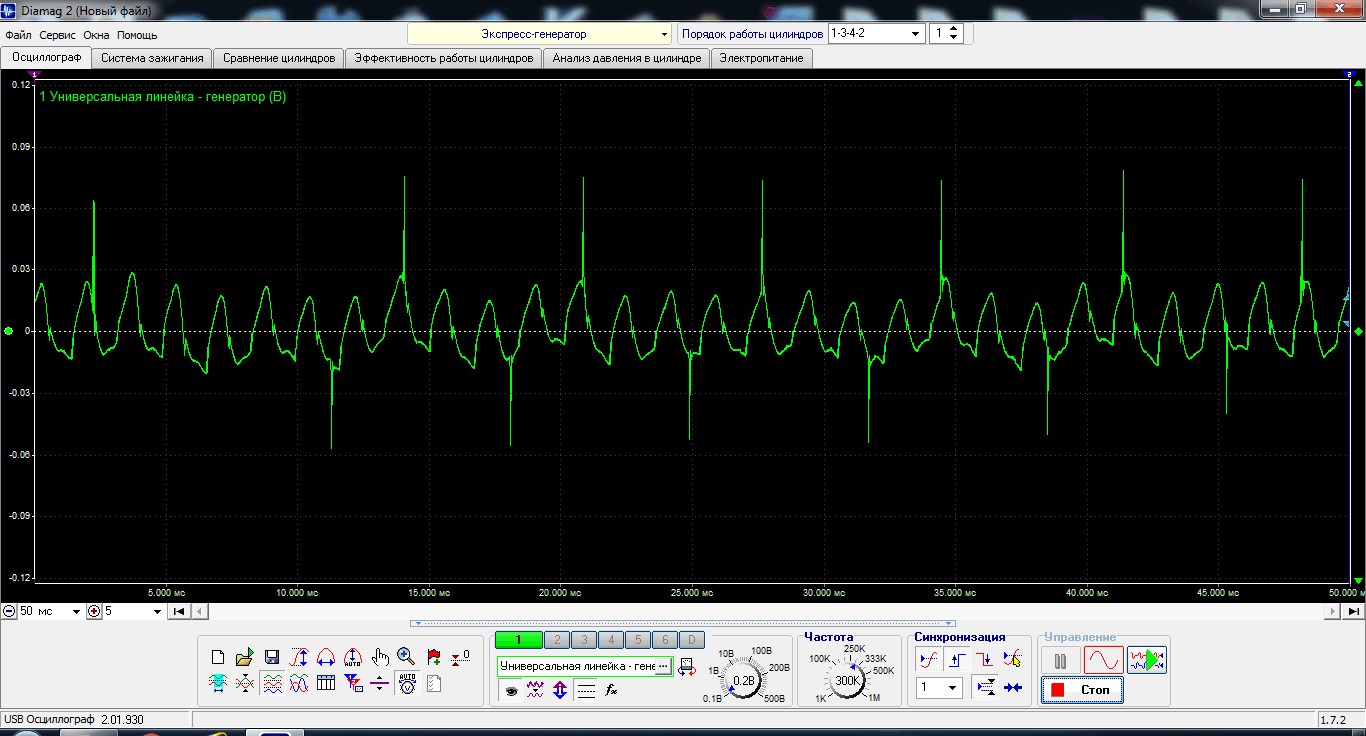
Task: Open a saved file with folder icon
Action: [245, 657]
